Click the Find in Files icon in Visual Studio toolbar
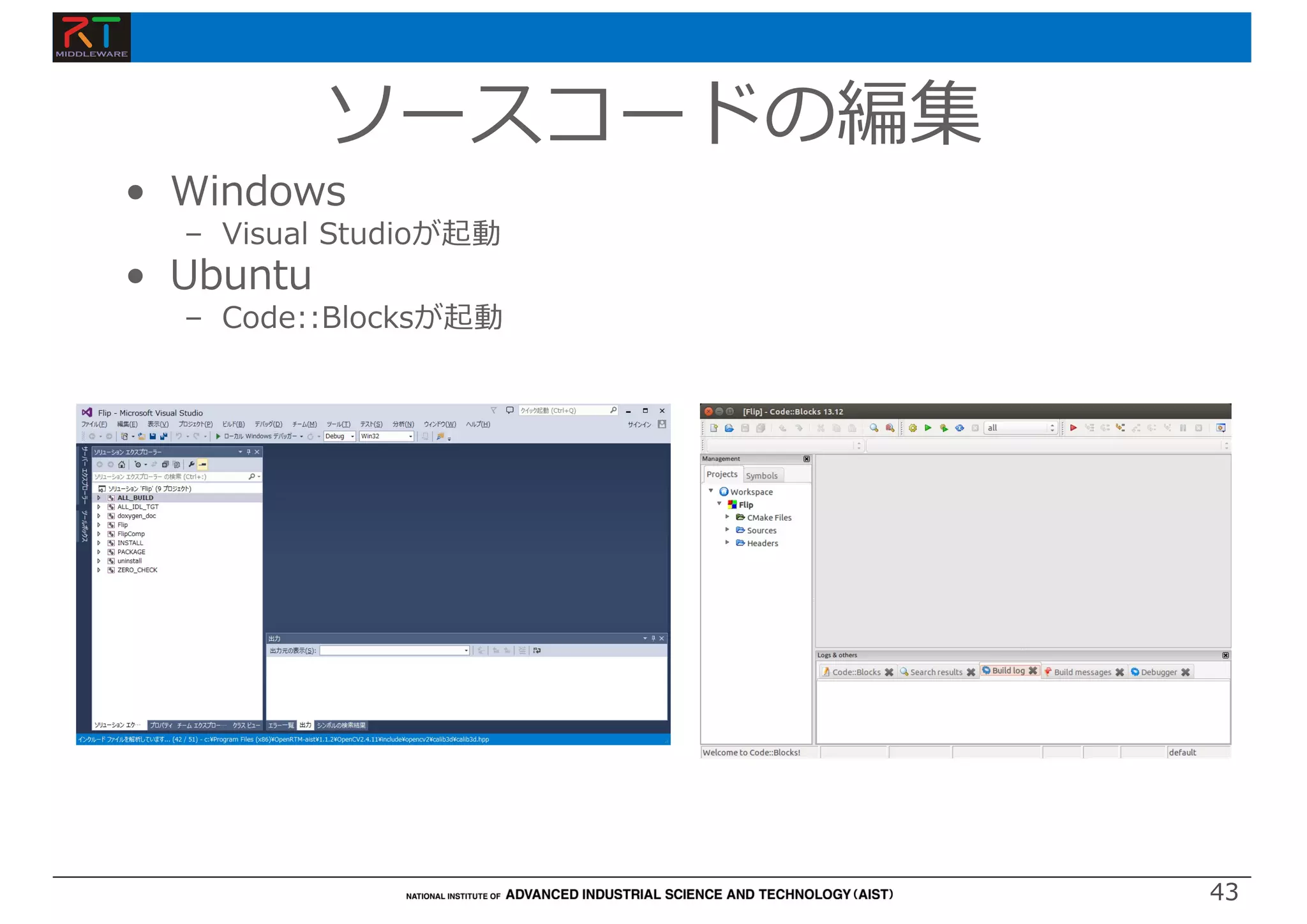Image resolution: width=1307 pixels, height=924 pixels. (x=440, y=436)
